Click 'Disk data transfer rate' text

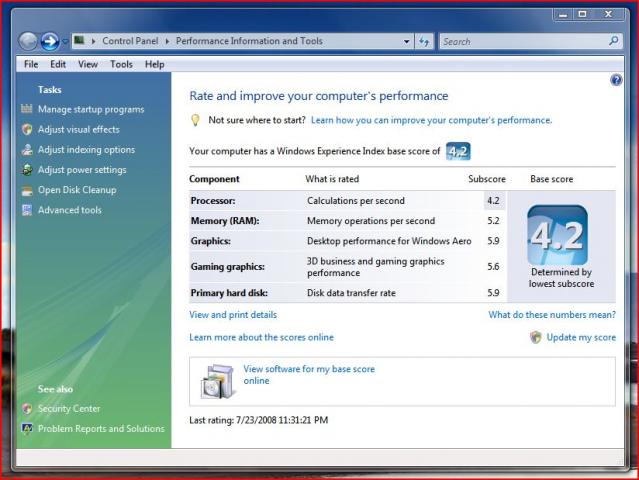pyautogui.click(x=351, y=293)
